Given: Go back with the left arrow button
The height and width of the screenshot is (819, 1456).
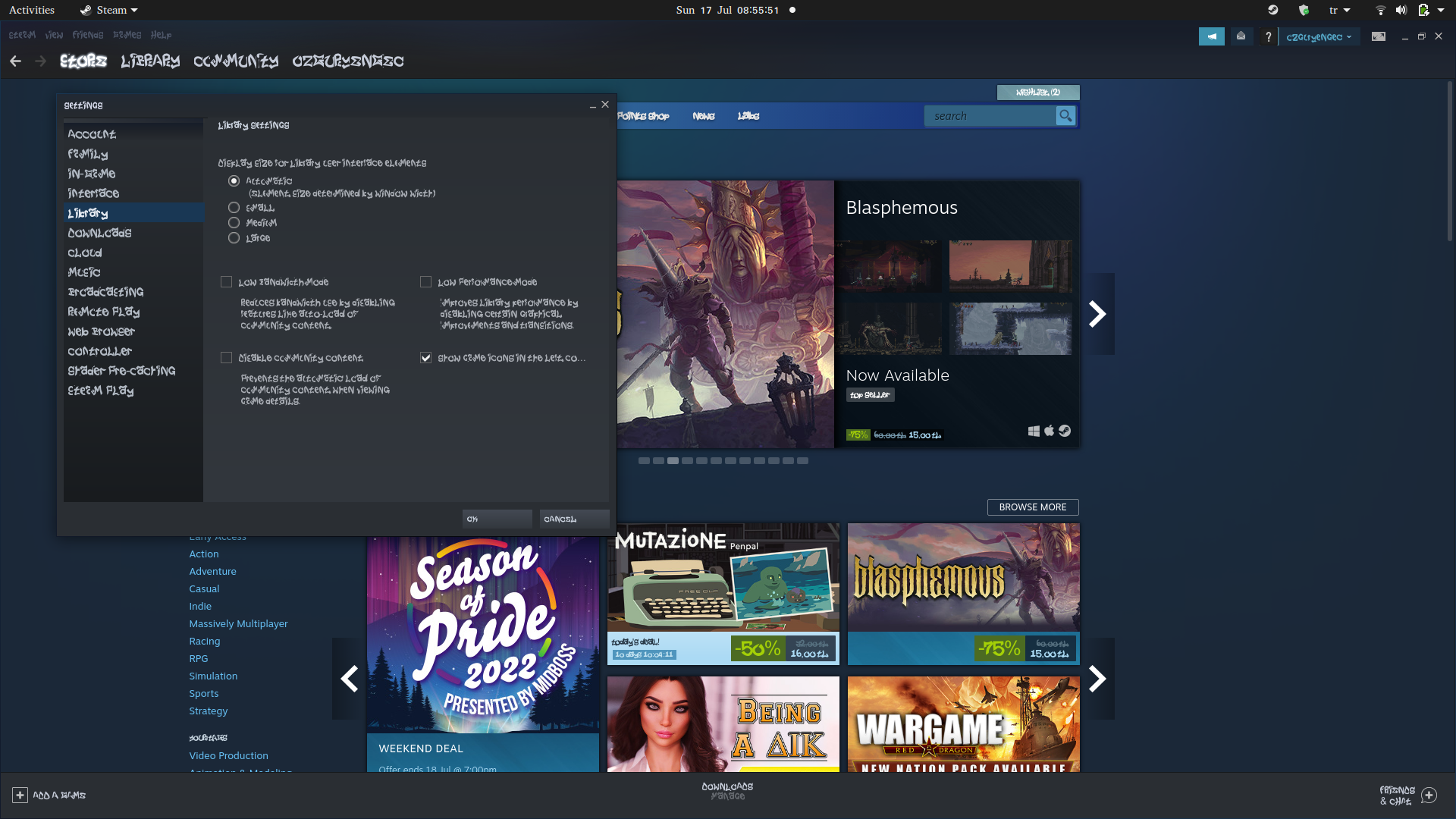Looking at the screenshot, I should click(15, 61).
